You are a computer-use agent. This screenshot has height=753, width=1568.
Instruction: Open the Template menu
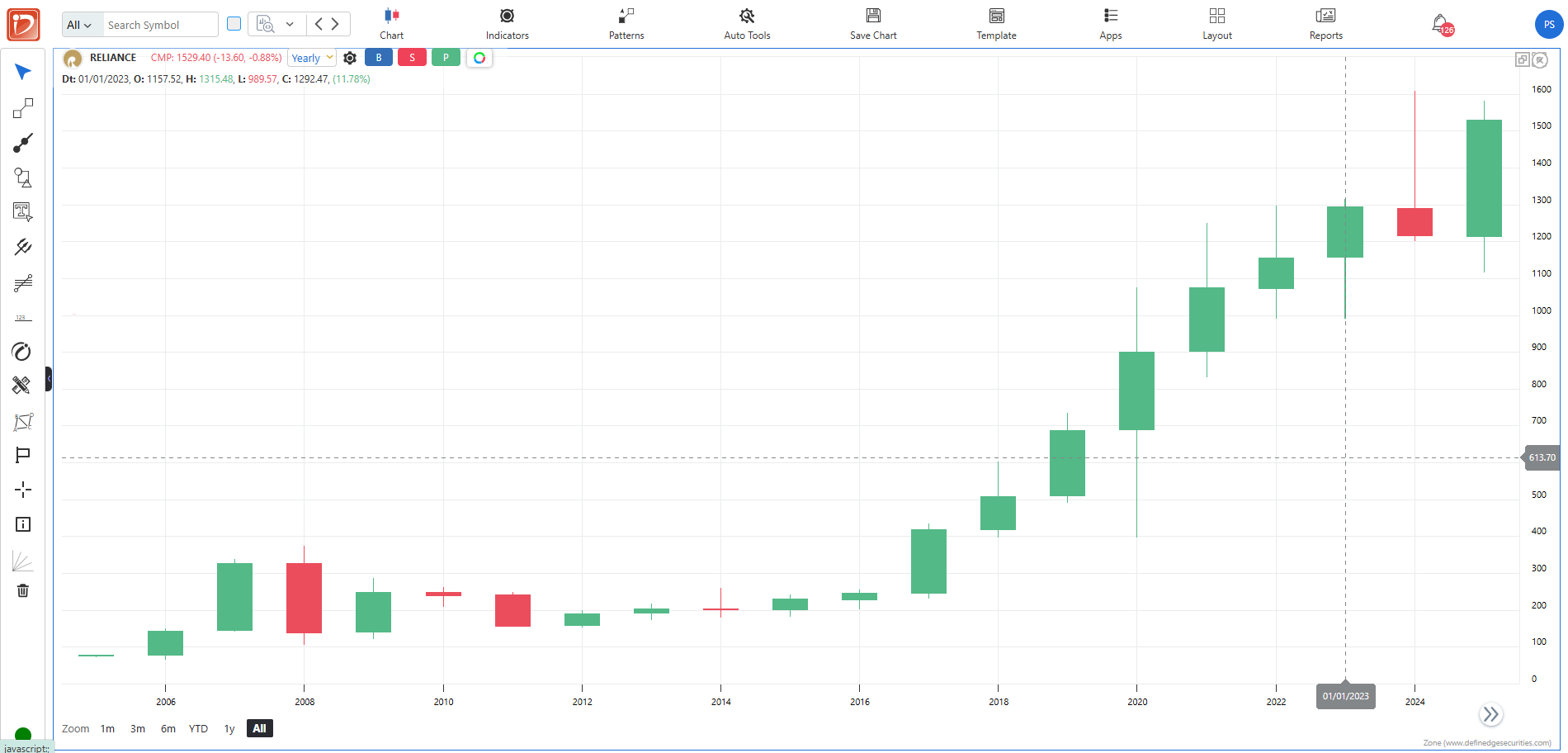click(996, 24)
